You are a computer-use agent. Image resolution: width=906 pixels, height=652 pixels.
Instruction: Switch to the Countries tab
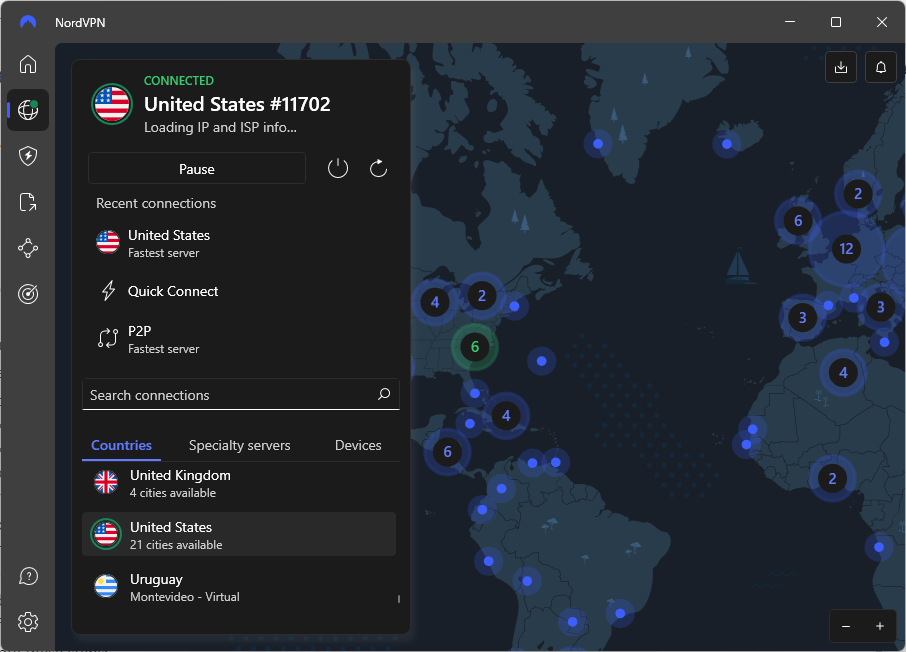coord(121,445)
